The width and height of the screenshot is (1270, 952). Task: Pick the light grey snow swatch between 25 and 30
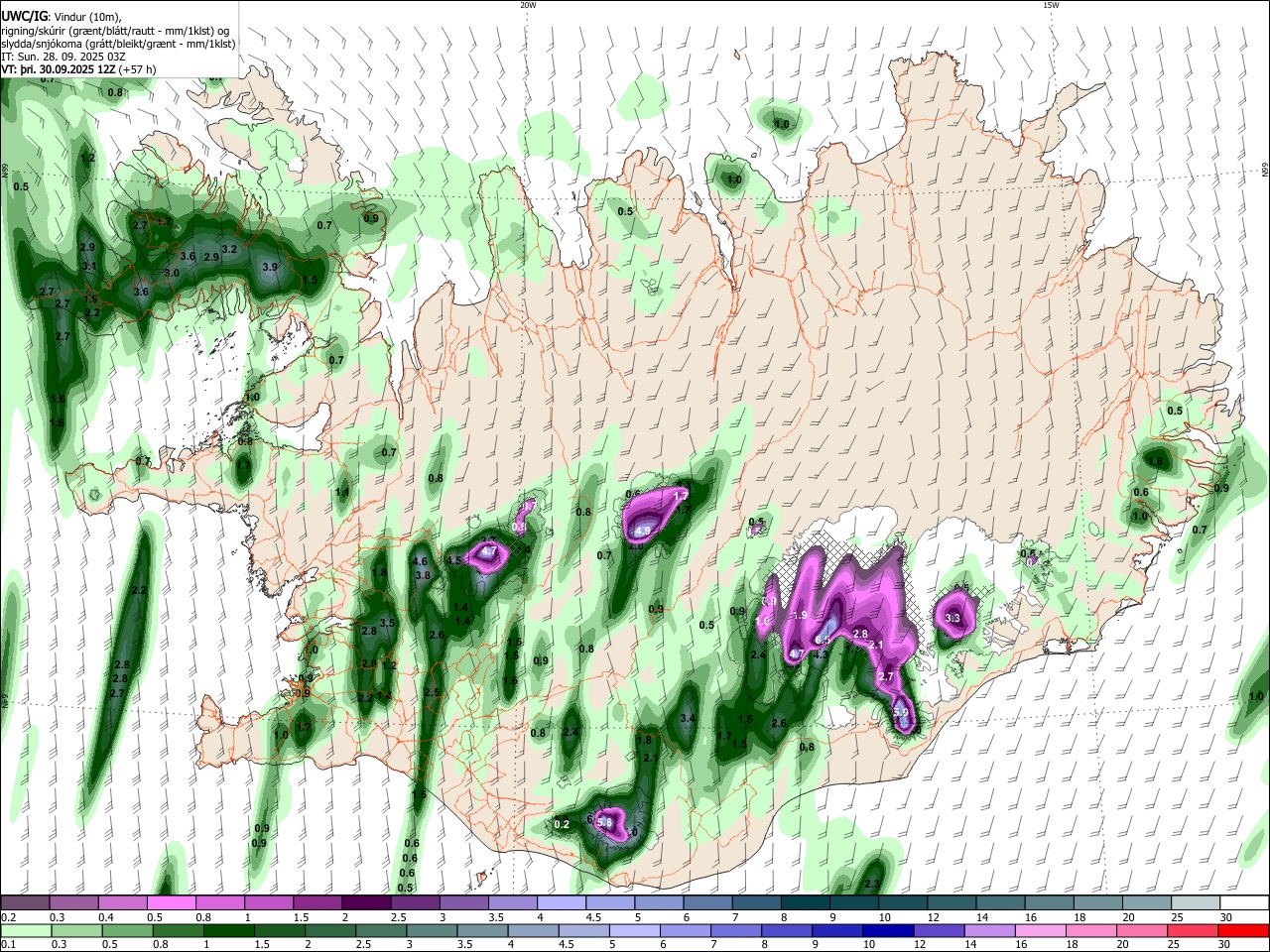point(1196,902)
